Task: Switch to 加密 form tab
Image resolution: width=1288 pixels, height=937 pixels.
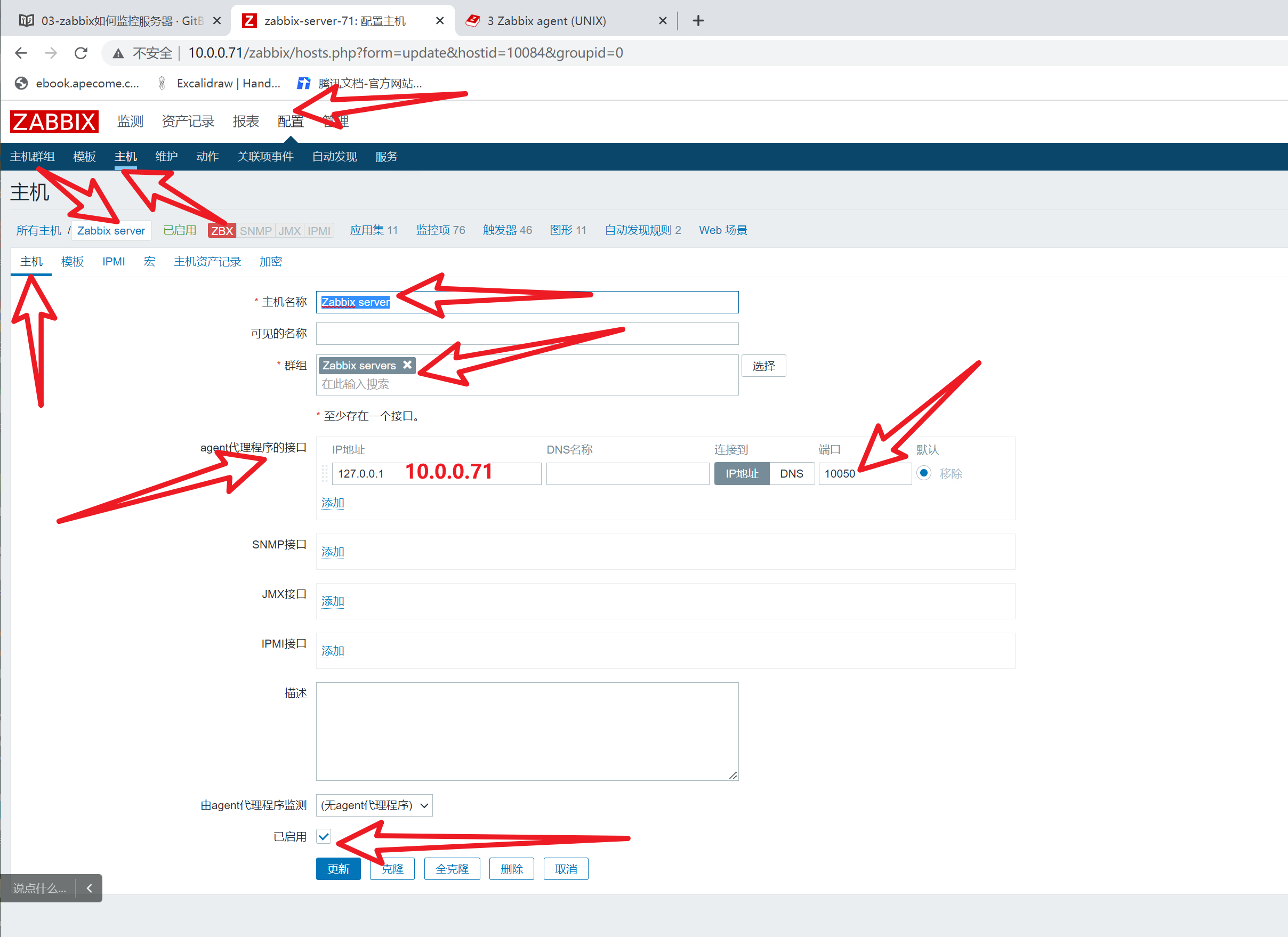Action: tap(270, 262)
